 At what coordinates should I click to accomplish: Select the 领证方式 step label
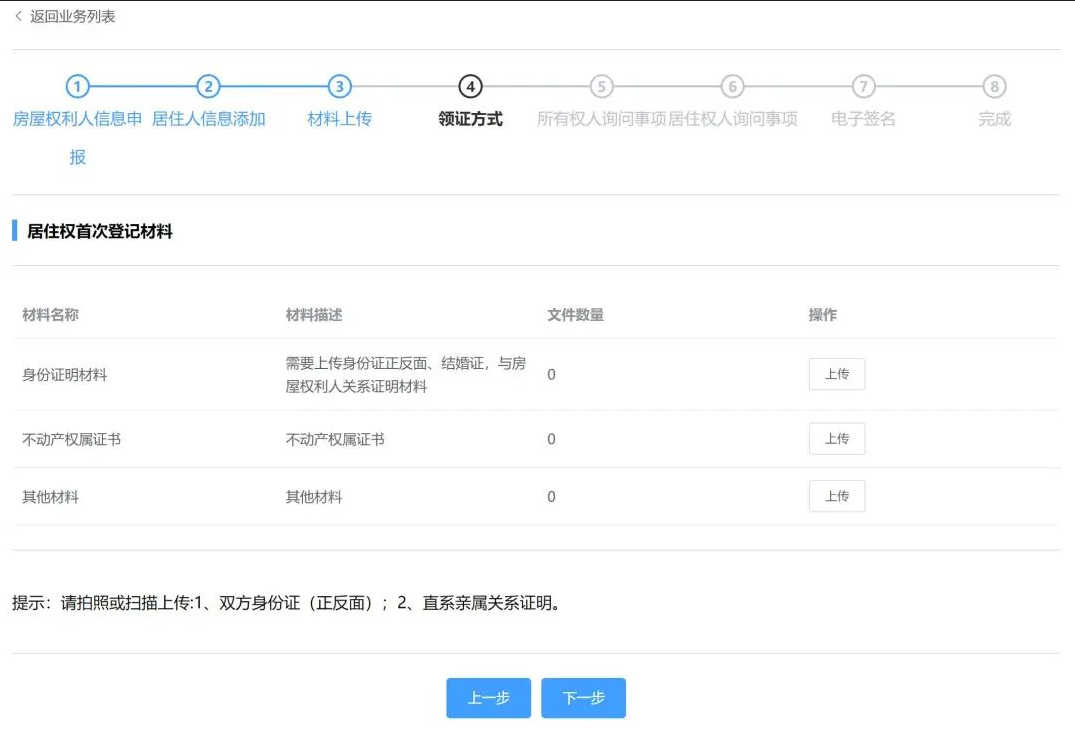(470, 119)
